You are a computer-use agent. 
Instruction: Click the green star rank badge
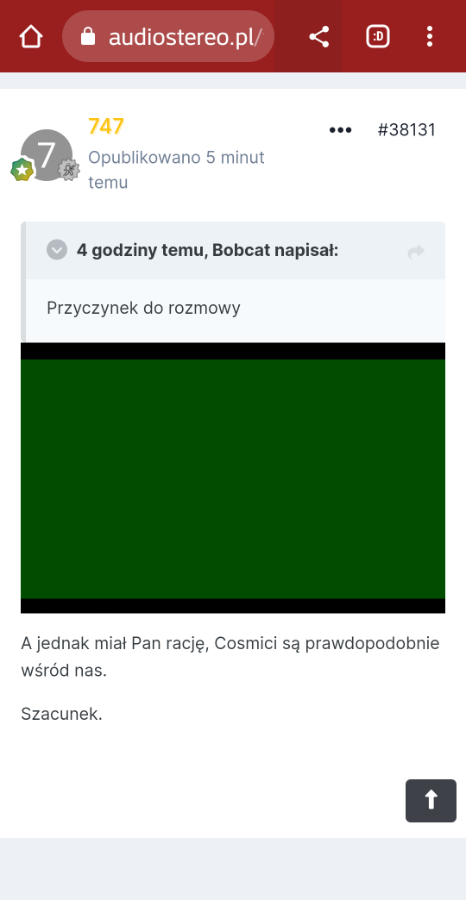(x=22, y=170)
